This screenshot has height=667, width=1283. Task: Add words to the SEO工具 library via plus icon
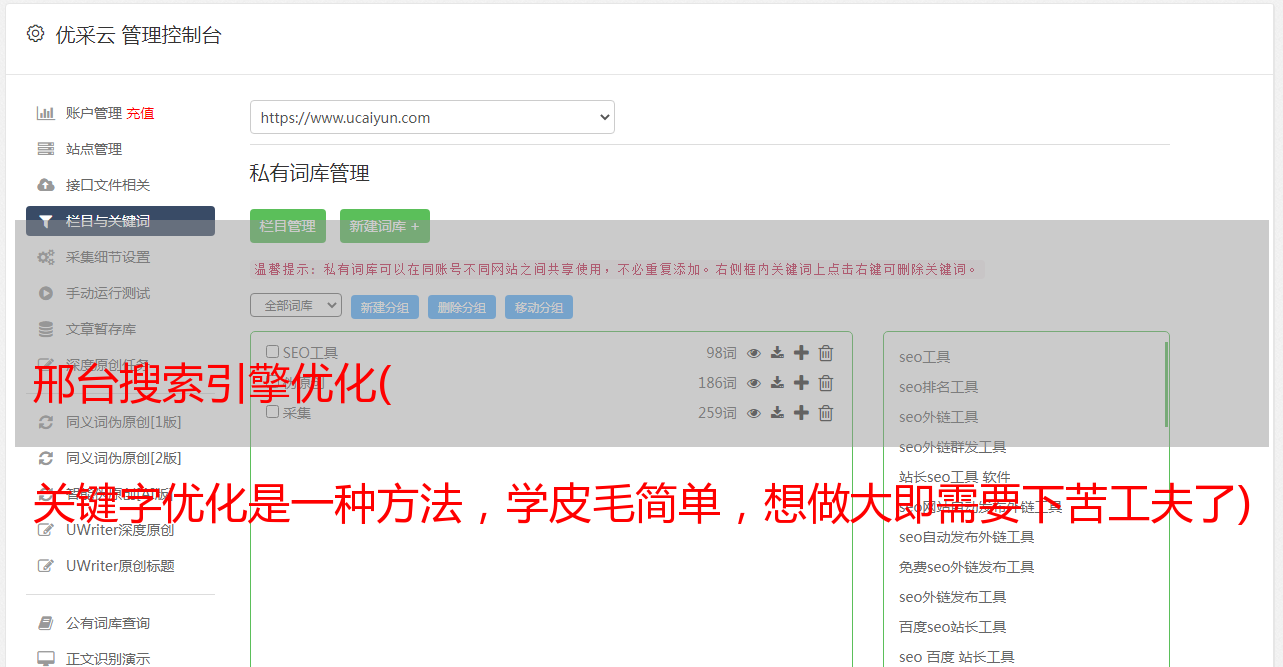coord(801,353)
